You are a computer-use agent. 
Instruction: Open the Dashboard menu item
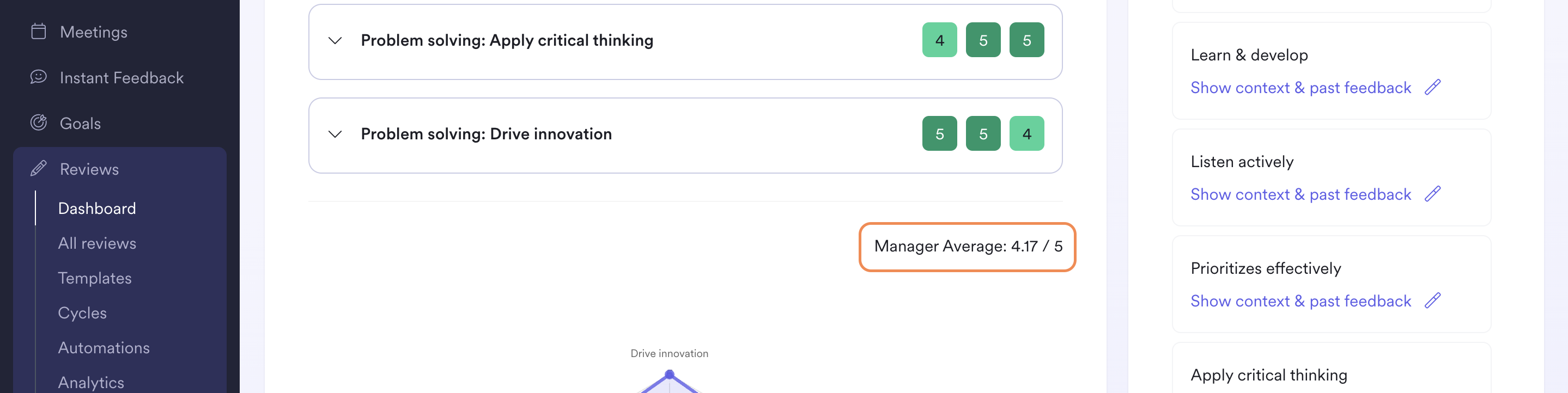[97, 208]
